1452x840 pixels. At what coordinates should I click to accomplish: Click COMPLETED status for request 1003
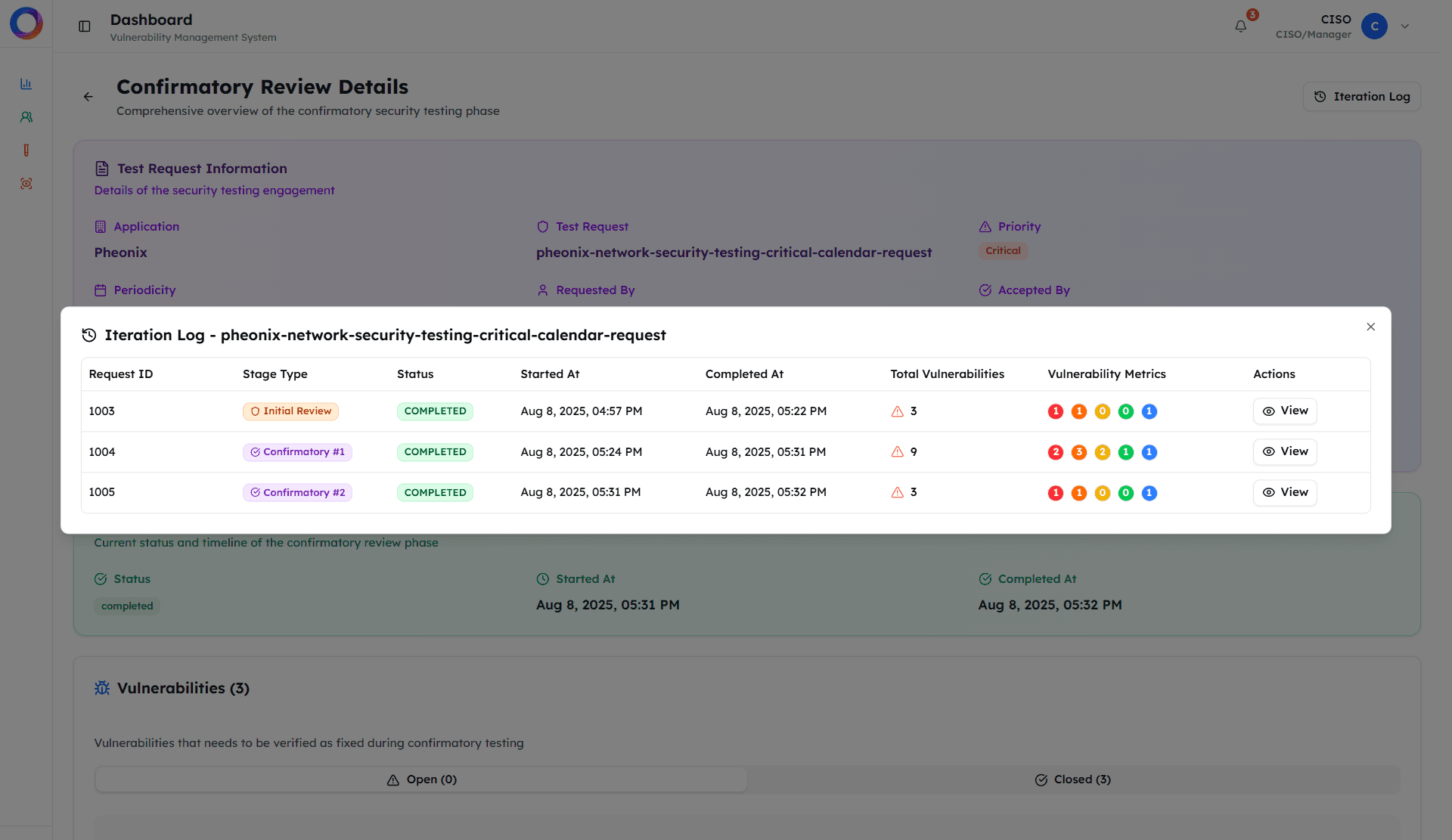coord(435,411)
